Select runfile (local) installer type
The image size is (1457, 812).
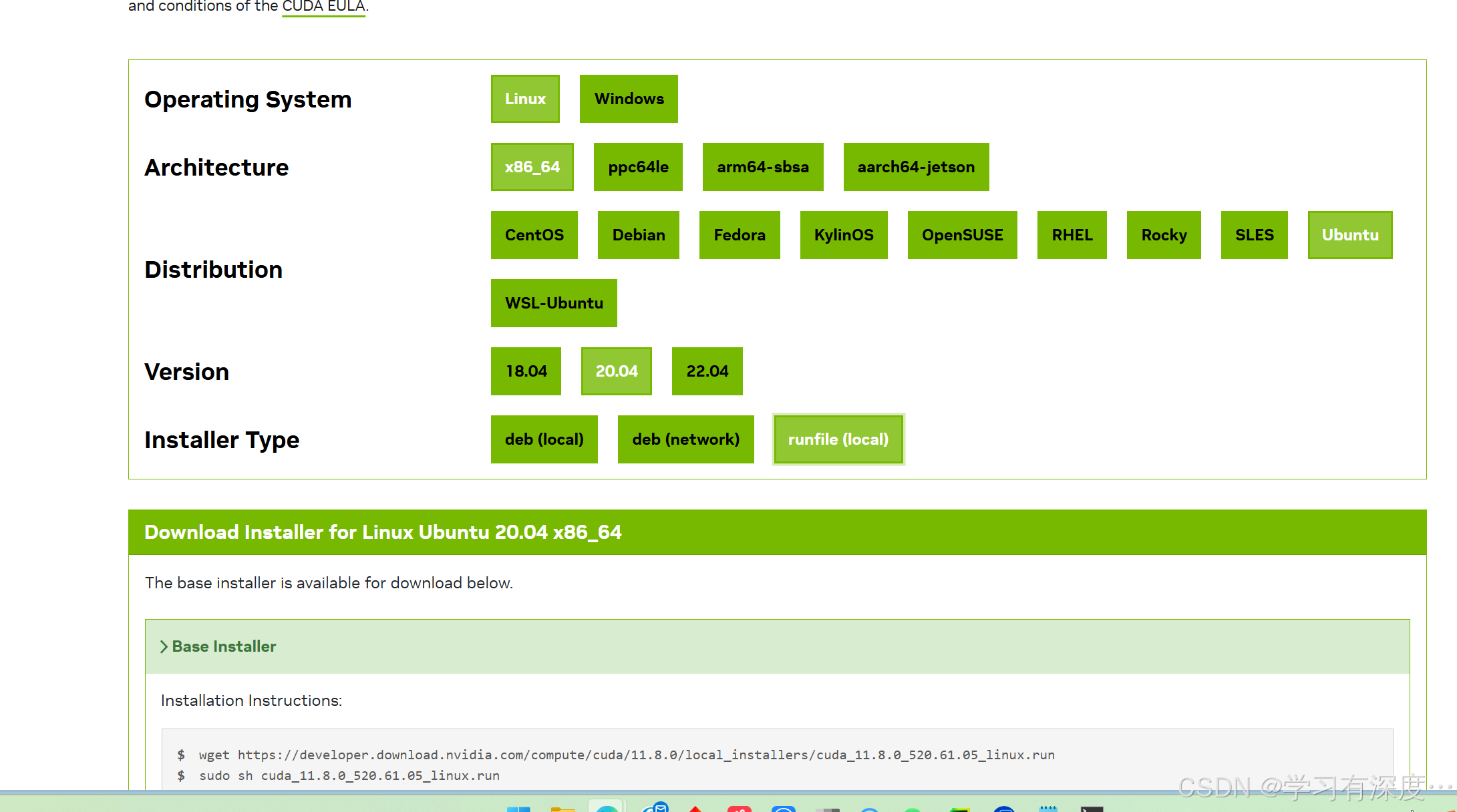coord(838,439)
